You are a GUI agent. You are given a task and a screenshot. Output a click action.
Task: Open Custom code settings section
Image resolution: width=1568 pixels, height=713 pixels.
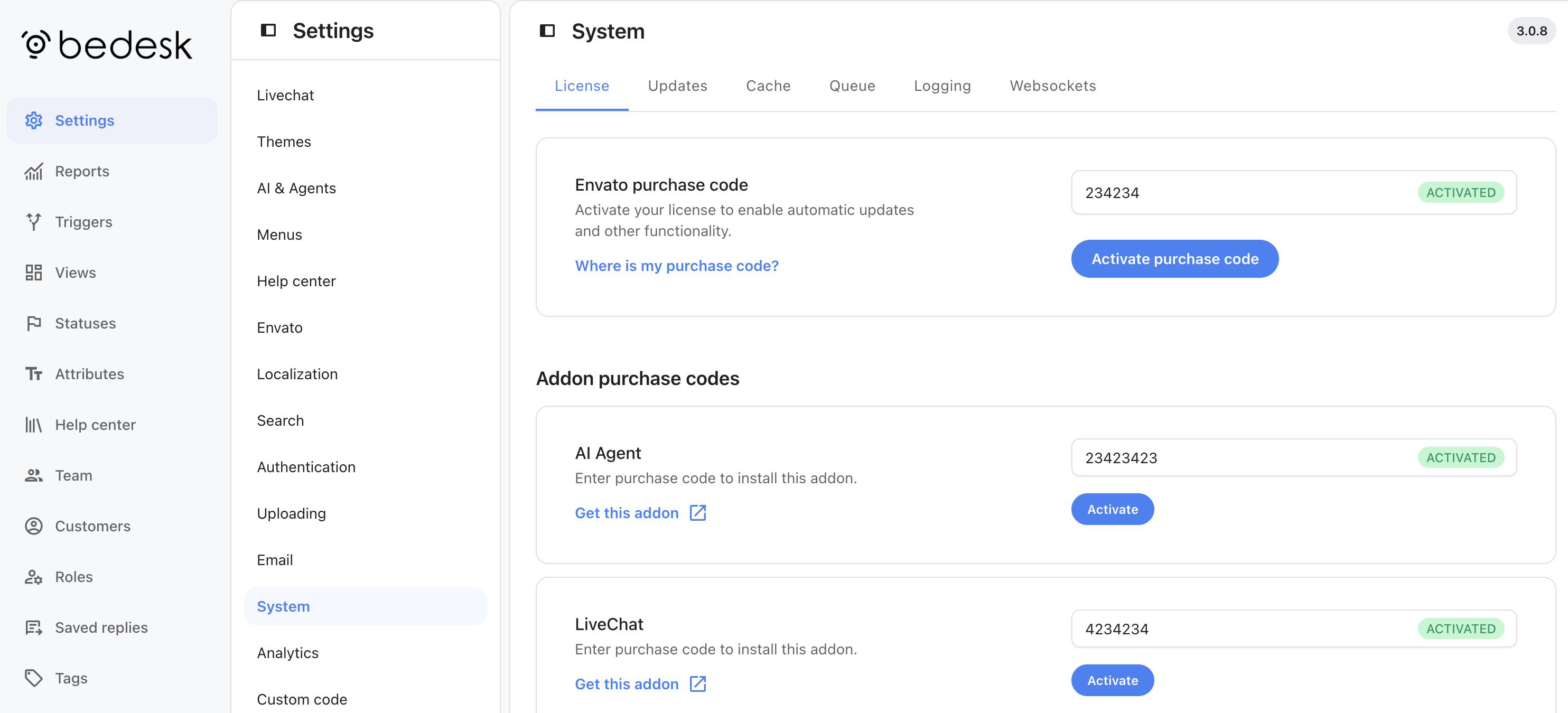[x=365, y=700]
